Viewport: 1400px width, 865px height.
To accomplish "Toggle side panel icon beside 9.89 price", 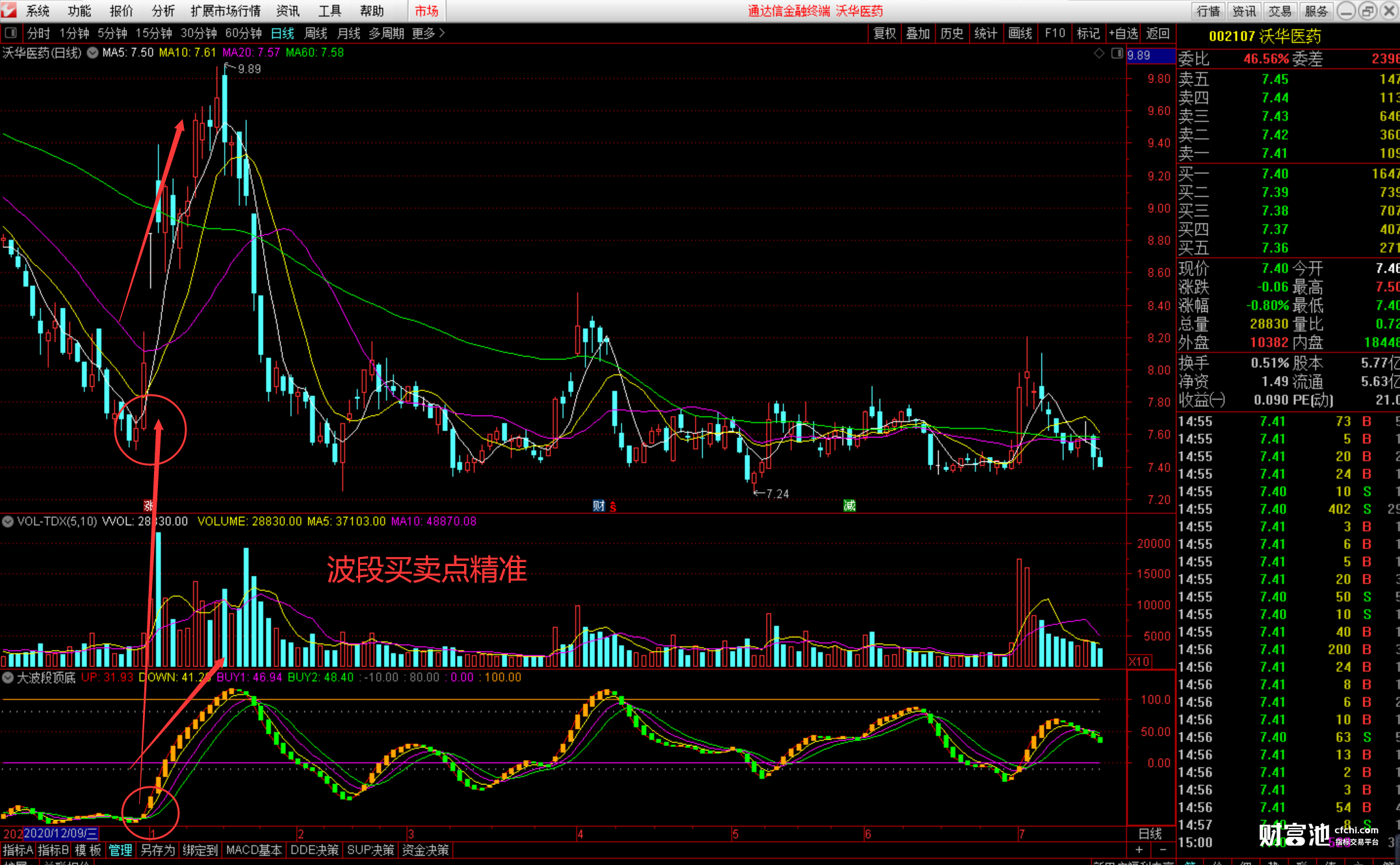I will 1117,53.
